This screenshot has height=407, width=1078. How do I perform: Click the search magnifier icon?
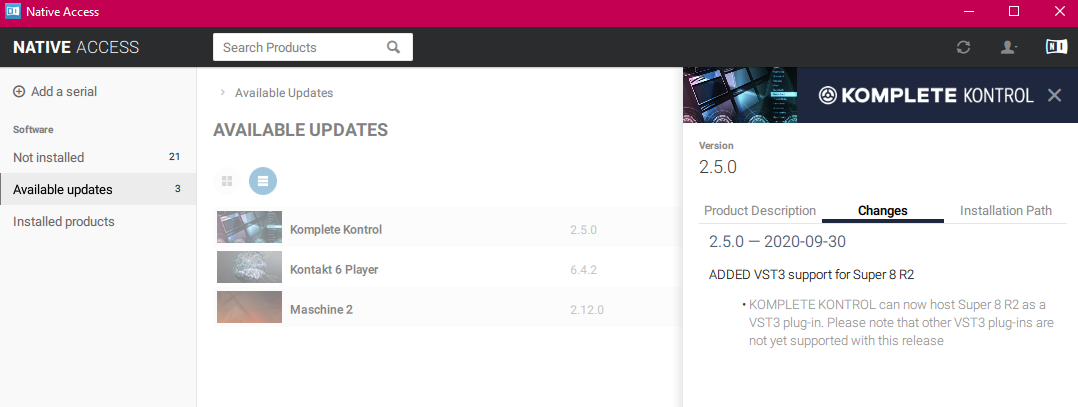tap(394, 47)
